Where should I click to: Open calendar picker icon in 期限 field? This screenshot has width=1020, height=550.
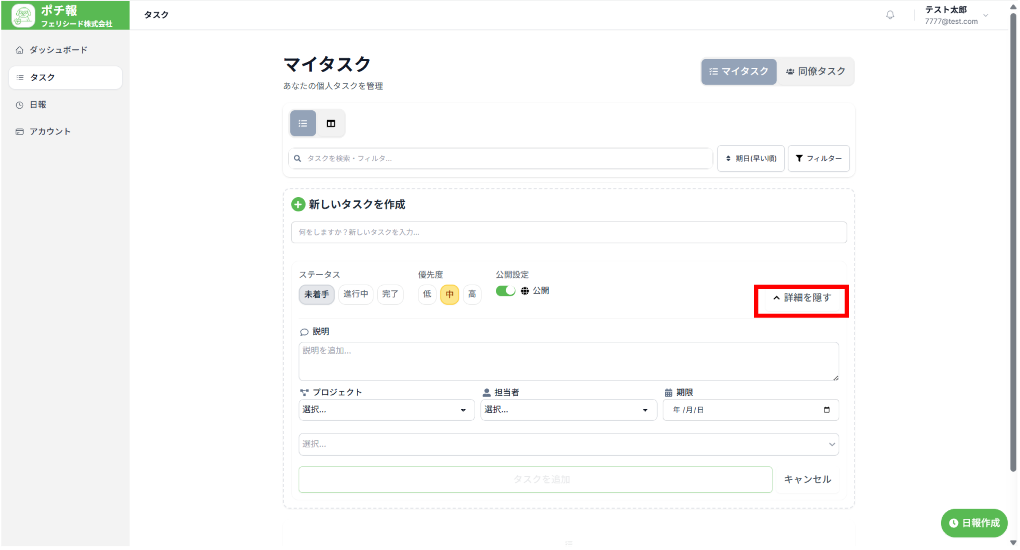pyautogui.click(x=826, y=410)
